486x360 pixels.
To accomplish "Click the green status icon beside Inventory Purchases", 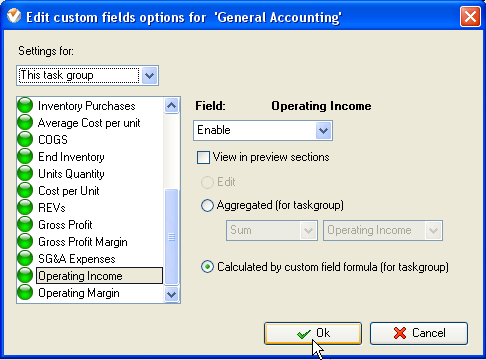I will [25, 105].
